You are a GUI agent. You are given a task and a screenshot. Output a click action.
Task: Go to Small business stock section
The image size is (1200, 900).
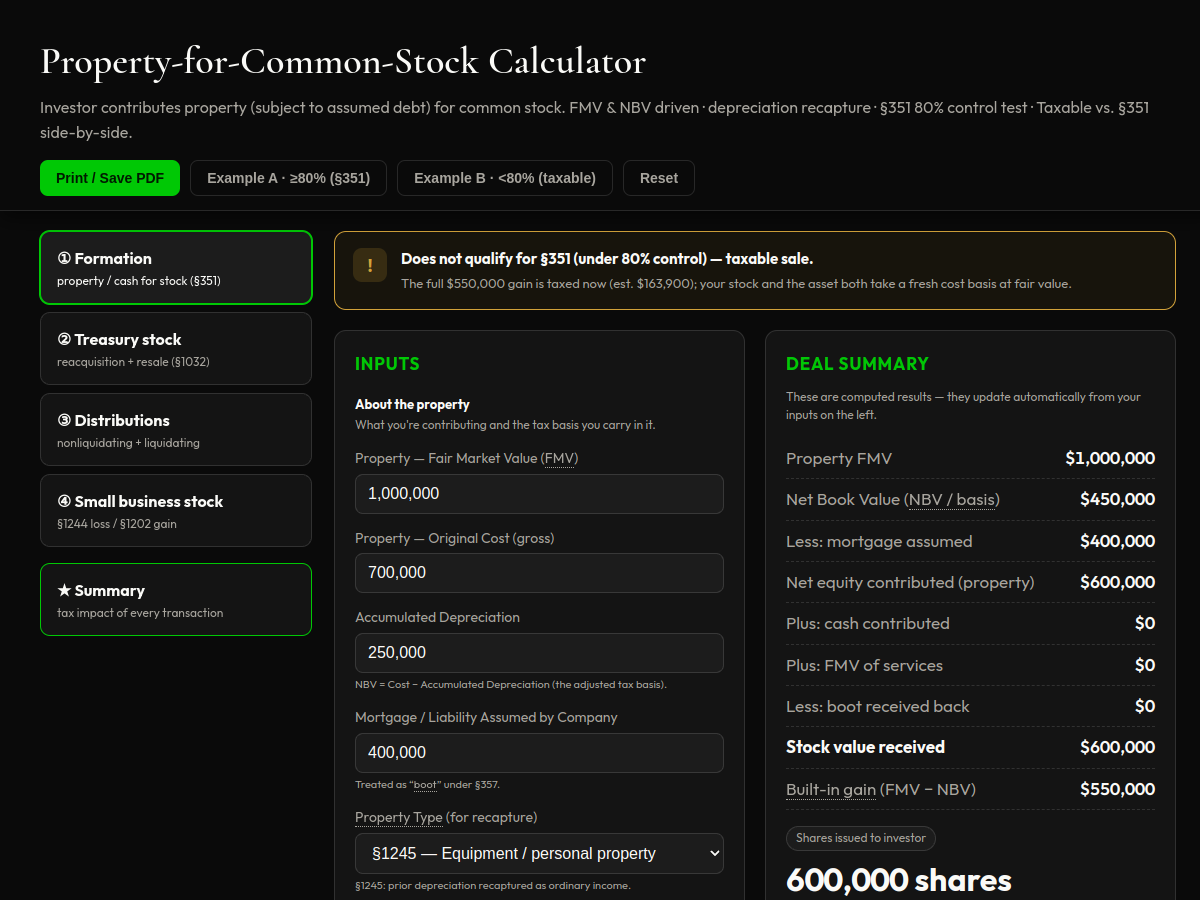[176, 511]
